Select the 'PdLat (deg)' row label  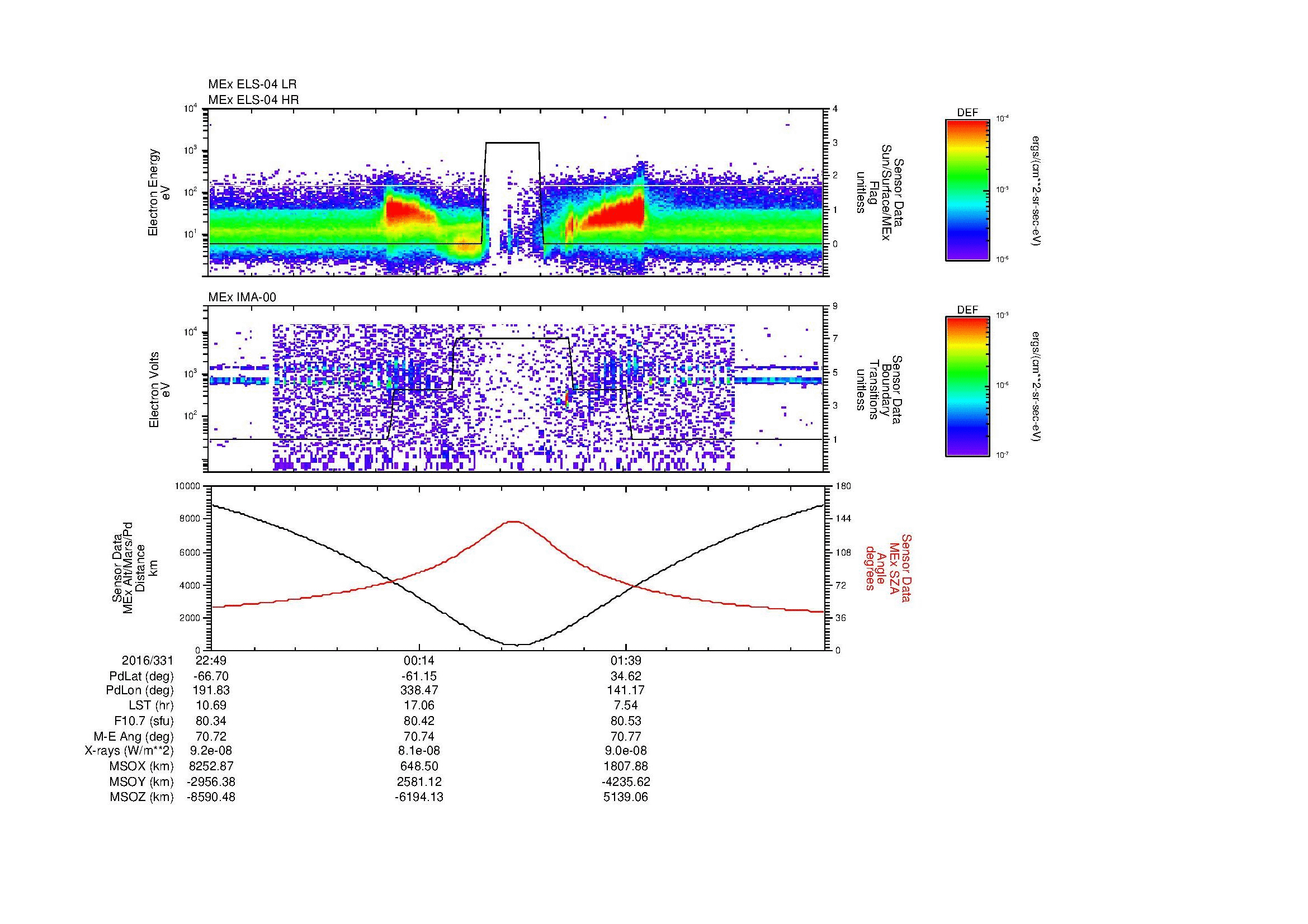(x=141, y=676)
